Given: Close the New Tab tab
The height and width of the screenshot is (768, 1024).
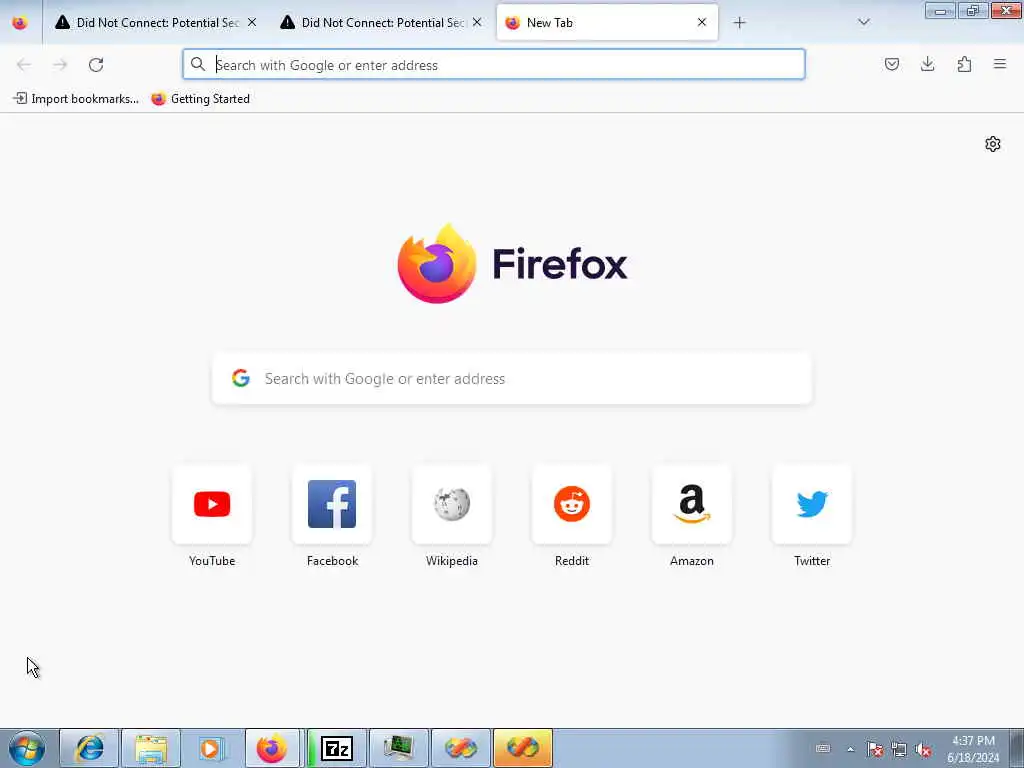Looking at the screenshot, I should click(702, 23).
